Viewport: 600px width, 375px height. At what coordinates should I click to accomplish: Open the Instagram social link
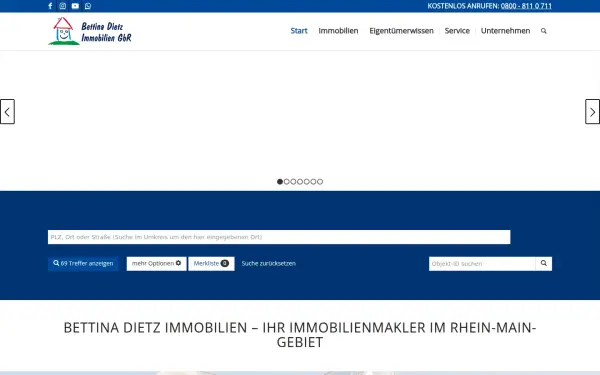tap(63, 6)
